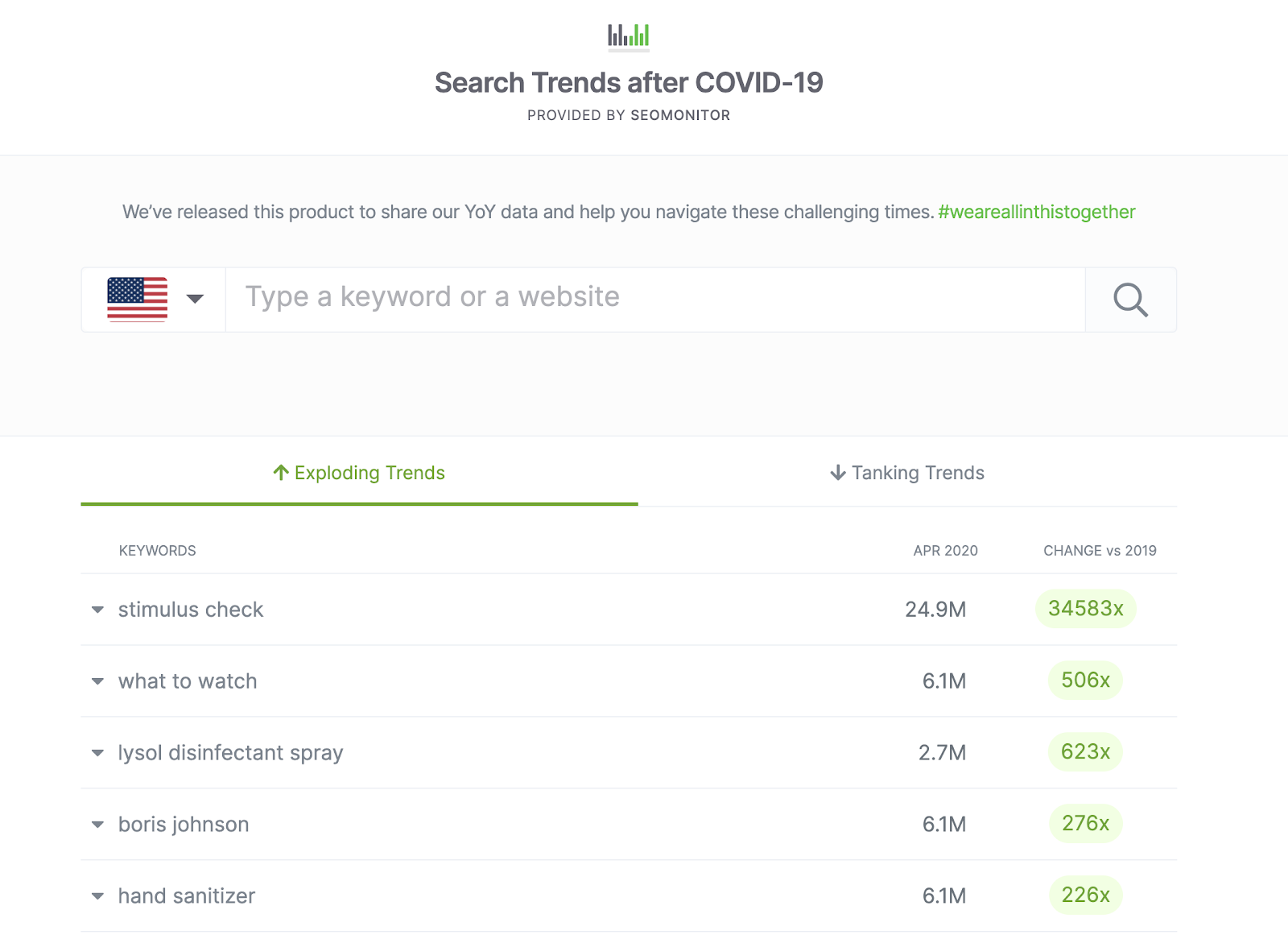Click 6.1M volume for boris johnson
Image resolution: width=1288 pixels, height=939 pixels.
tap(944, 825)
